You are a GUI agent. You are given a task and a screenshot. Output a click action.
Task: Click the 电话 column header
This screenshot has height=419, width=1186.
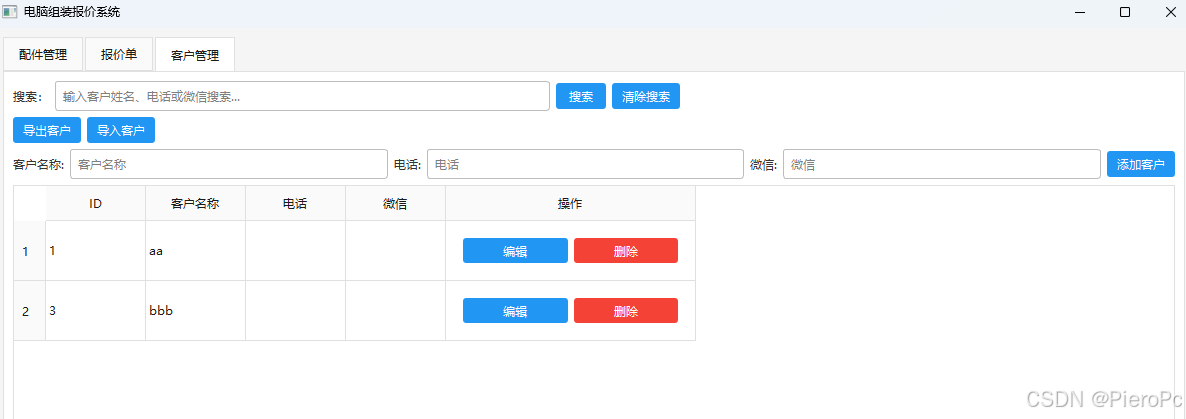coord(295,203)
